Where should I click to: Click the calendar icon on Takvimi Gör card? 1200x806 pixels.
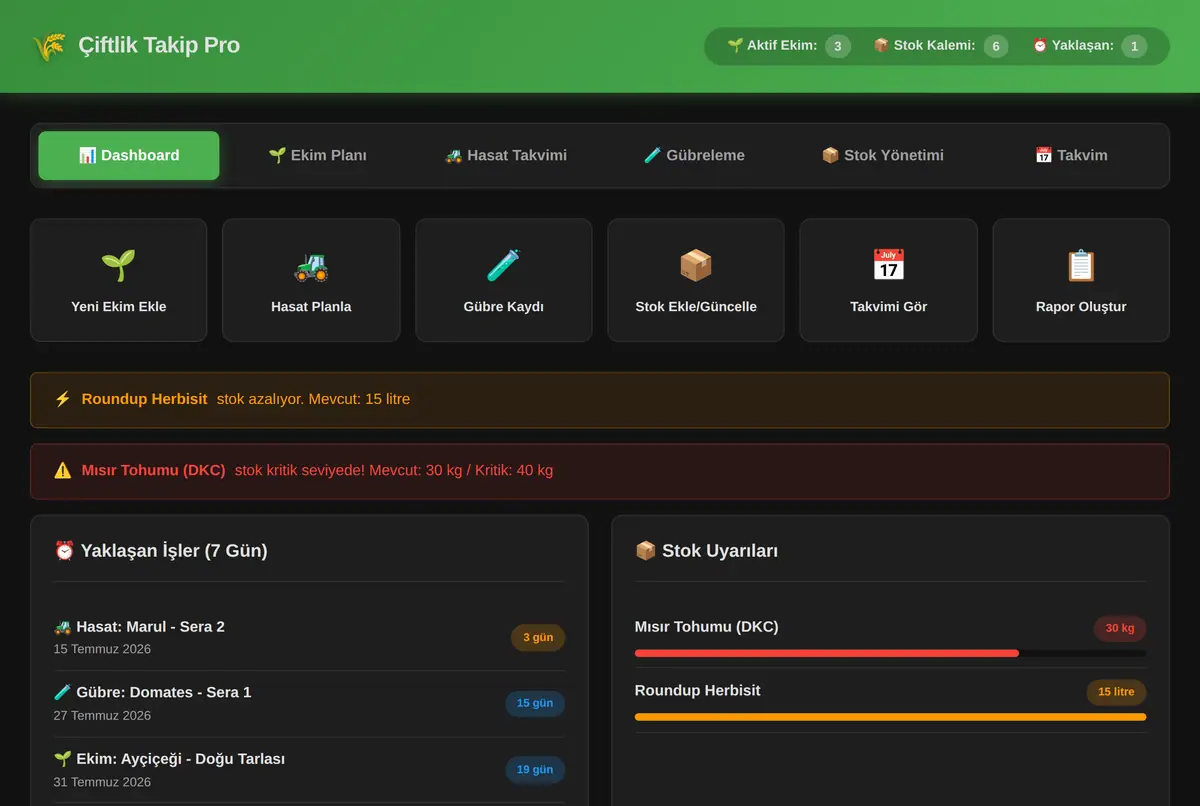888,265
